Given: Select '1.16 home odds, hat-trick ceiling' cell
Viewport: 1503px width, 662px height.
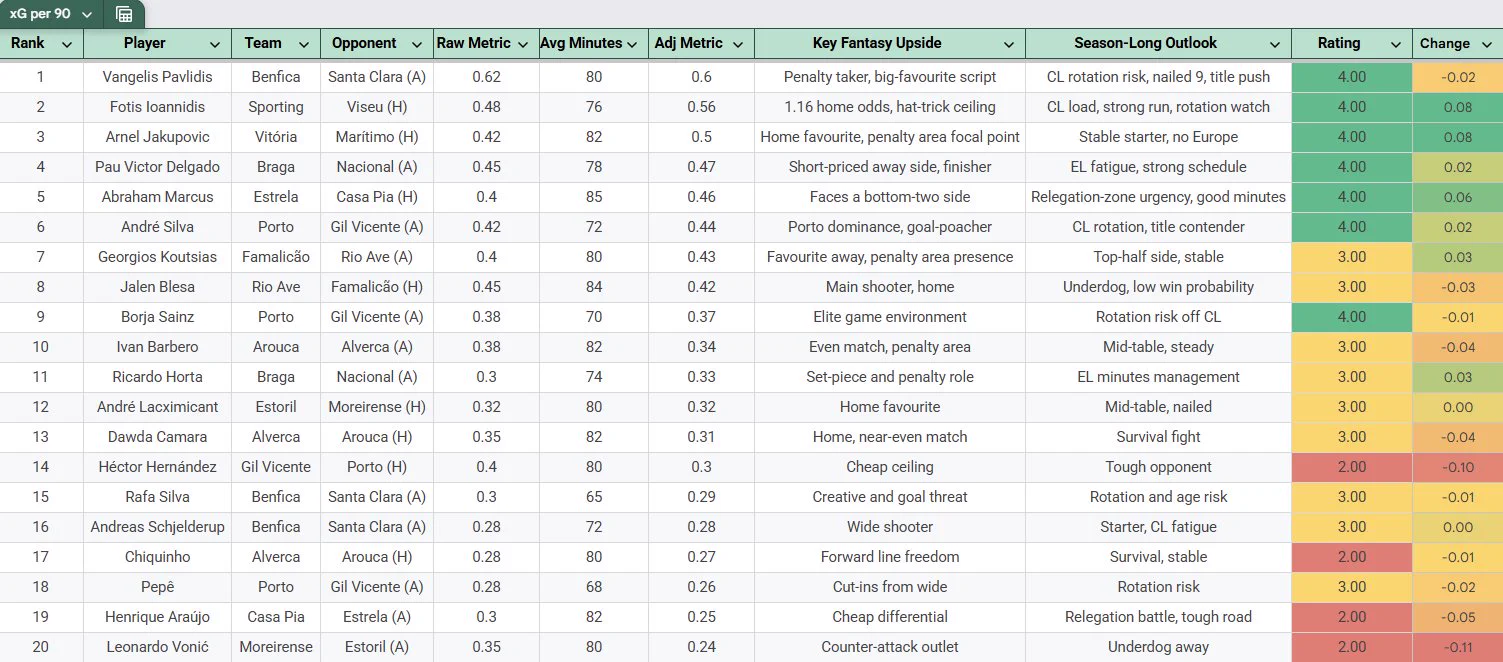Looking at the screenshot, I should pyautogui.click(x=890, y=107).
